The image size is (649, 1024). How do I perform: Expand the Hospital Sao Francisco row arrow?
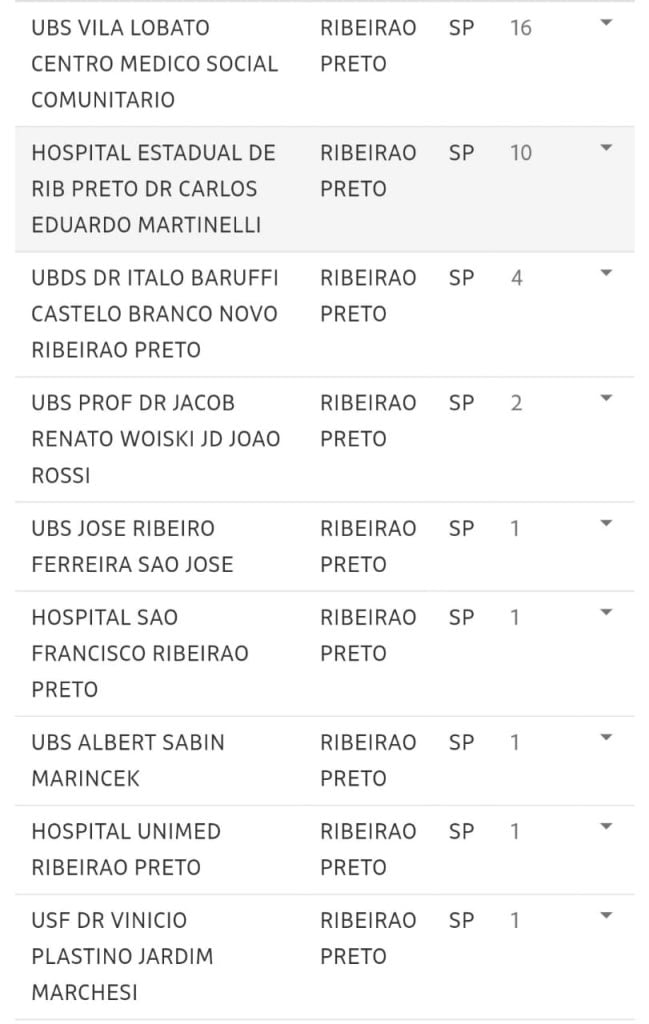606,613
